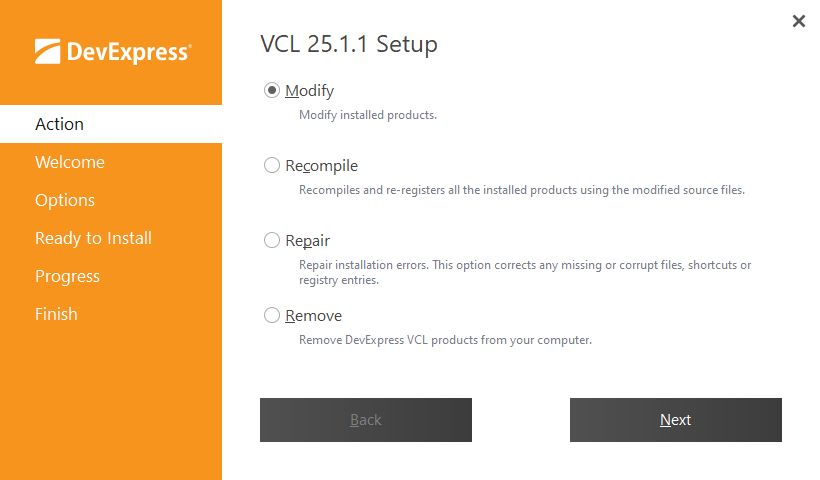Screen dimensions: 820x480
Task: Go to the Welcome sidebar step
Action: coord(70,162)
